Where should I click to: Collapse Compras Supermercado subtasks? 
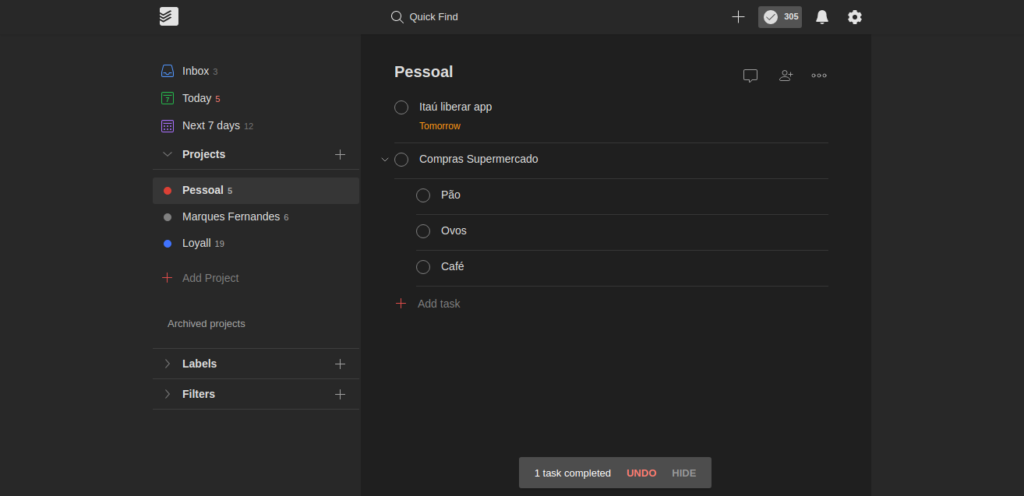click(x=385, y=159)
